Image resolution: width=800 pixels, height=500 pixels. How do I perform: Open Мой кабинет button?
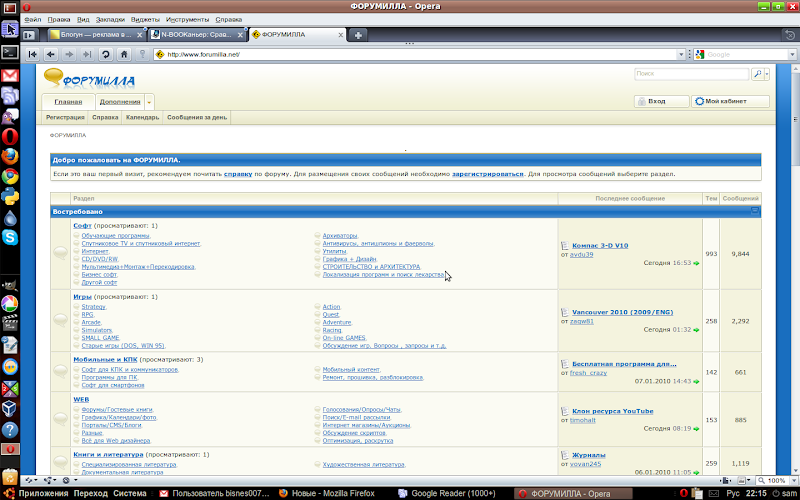click(730, 101)
